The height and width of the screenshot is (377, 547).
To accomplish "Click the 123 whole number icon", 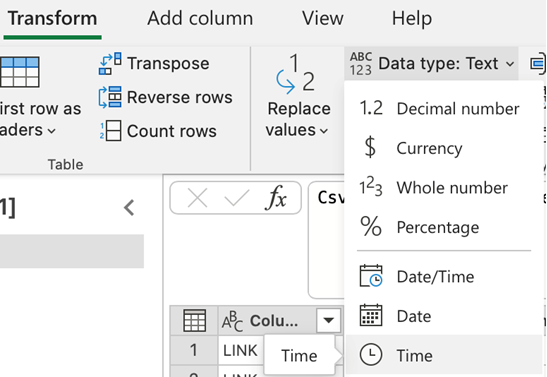I will (371, 187).
